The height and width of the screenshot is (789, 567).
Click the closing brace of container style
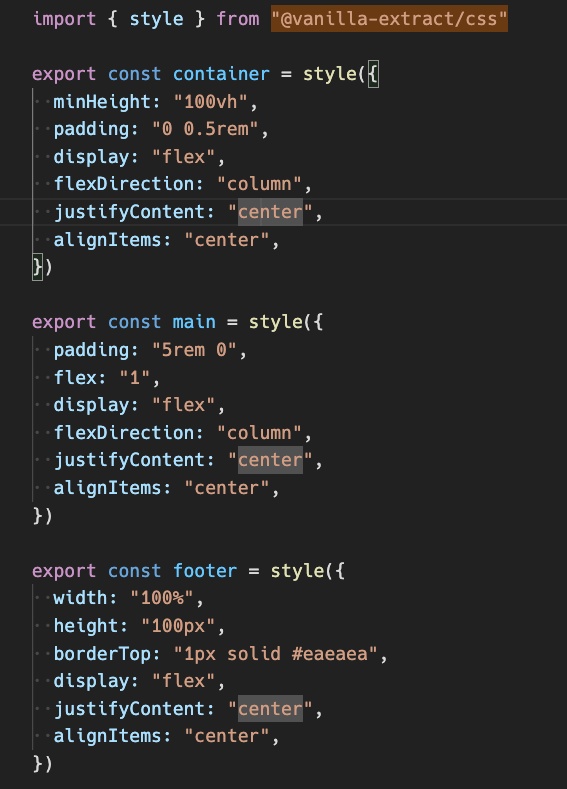[x=37, y=267]
